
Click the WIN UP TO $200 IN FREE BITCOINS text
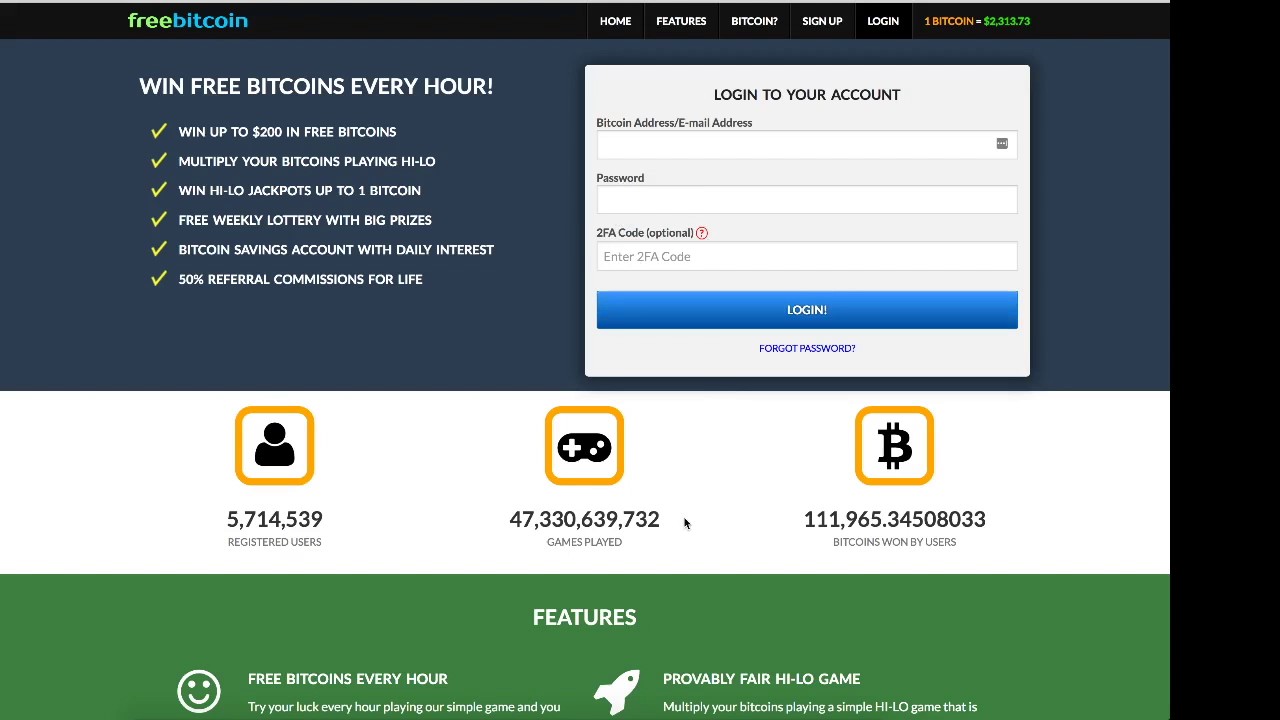pyautogui.click(x=287, y=132)
